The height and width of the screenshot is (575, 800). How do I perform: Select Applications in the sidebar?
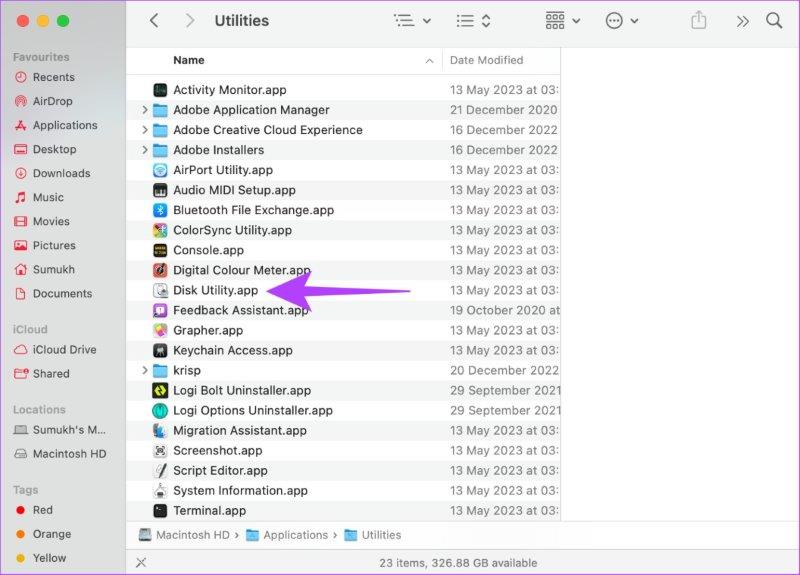pos(56,126)
